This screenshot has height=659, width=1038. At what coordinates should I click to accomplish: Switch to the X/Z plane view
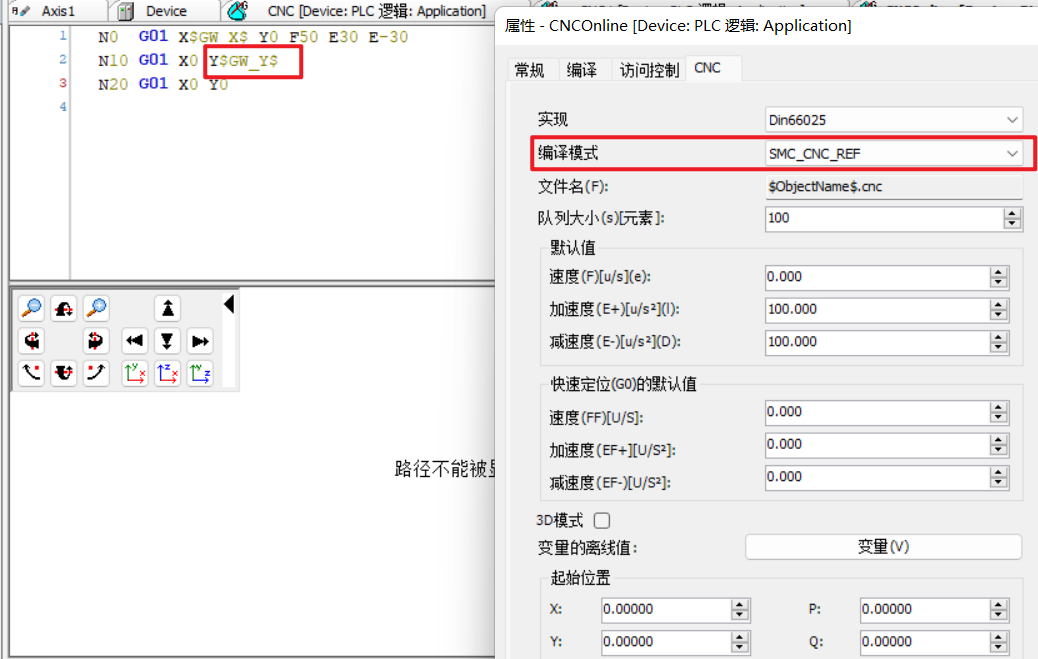(168, 375)
